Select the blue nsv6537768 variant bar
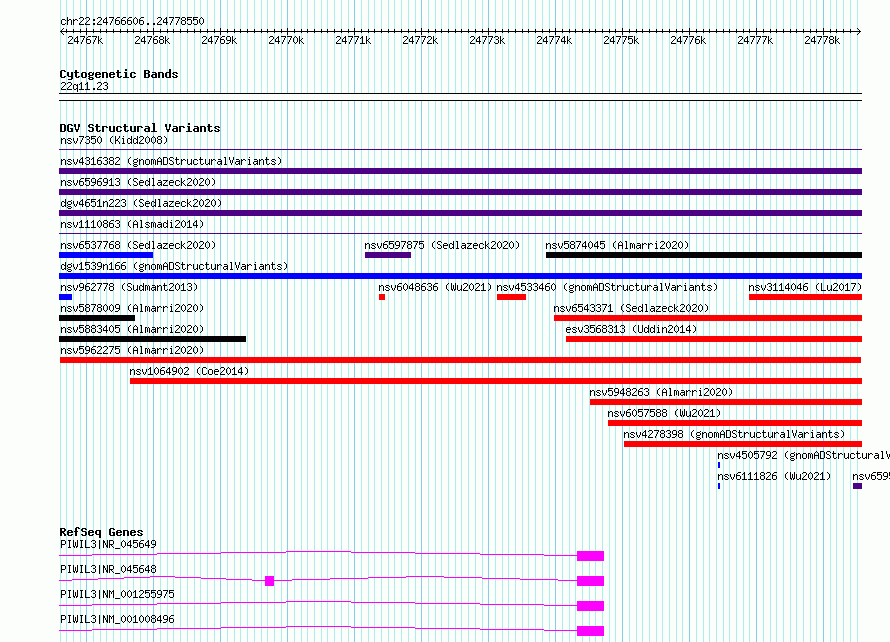 pyautogui.click(x=106, y=255)
